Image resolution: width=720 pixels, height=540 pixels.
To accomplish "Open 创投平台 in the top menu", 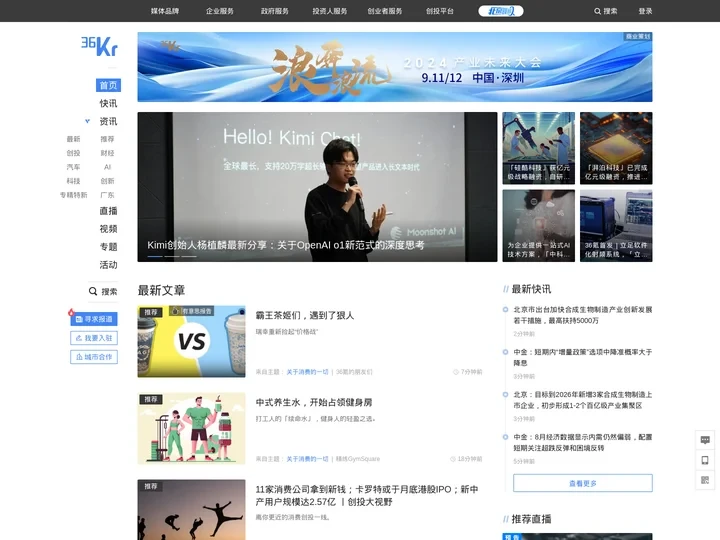I will tap(439, 11).
